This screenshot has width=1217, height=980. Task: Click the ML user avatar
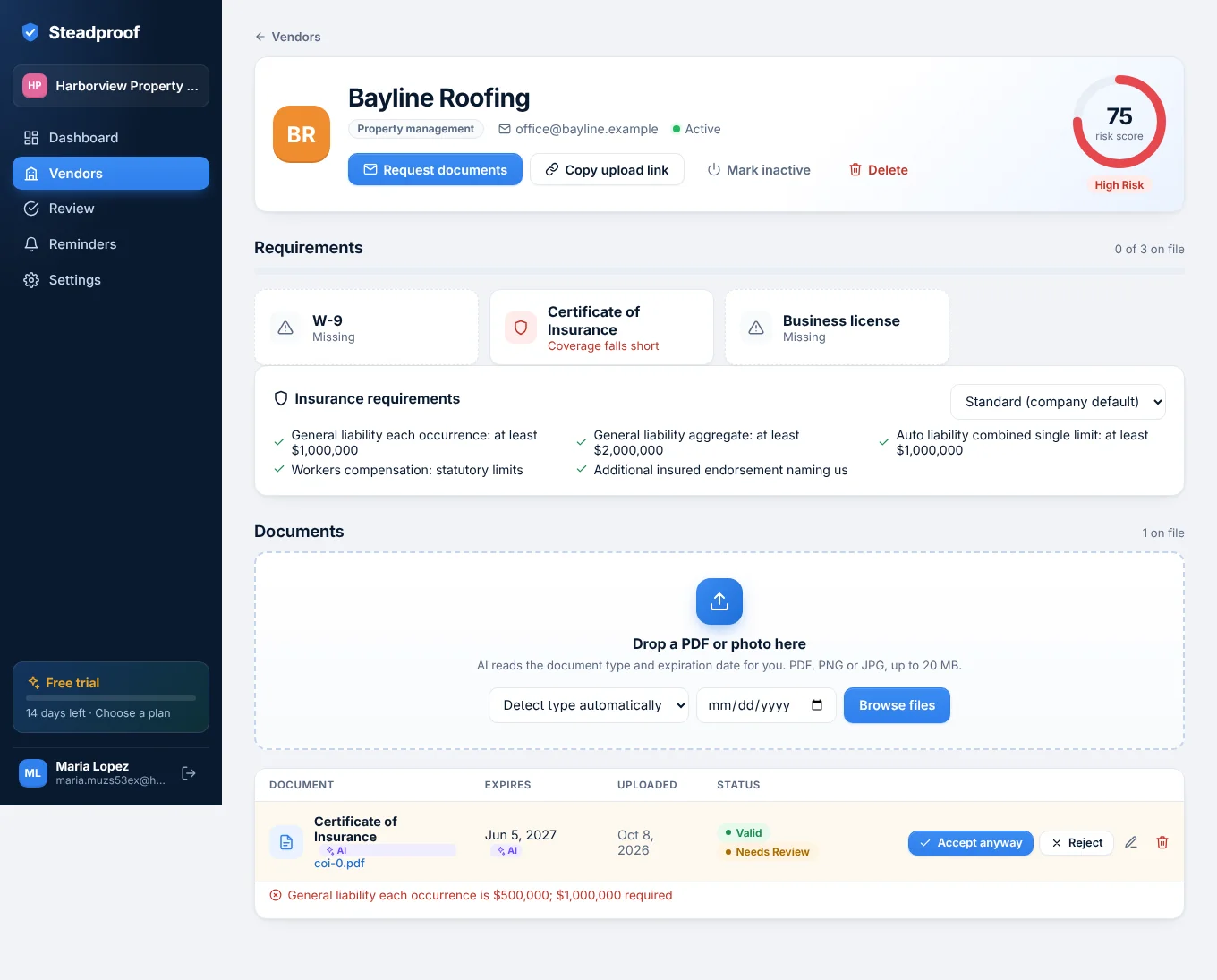[33, 773]
